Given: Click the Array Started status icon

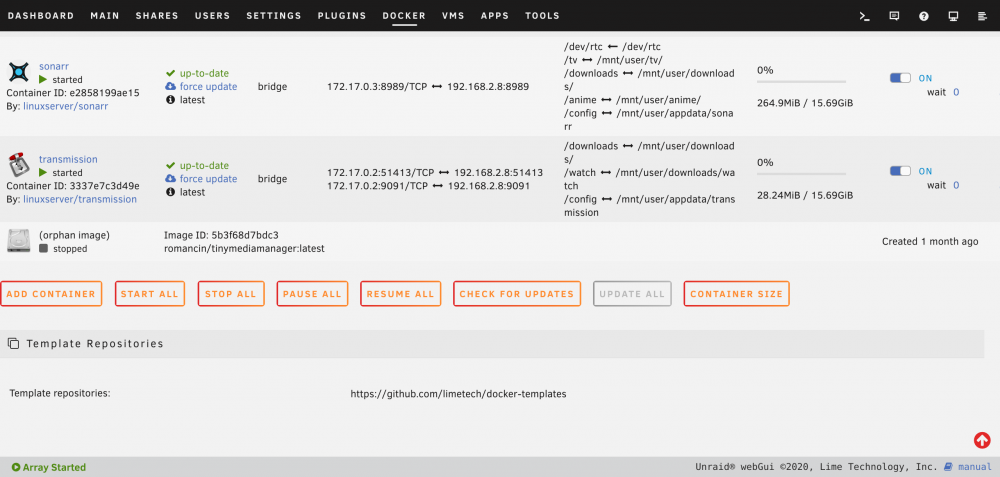Looking at the screenshot, I should coord(16,467).
